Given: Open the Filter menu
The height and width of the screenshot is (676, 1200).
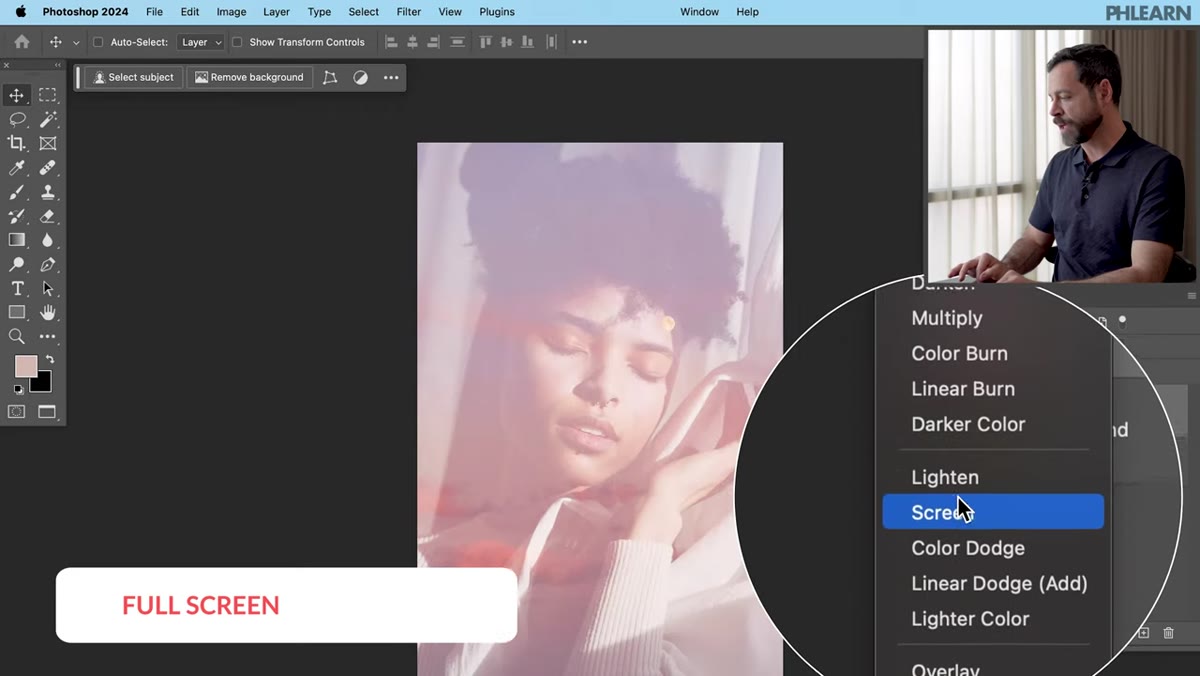Looking at the screenshot, I should click(408, 12).
